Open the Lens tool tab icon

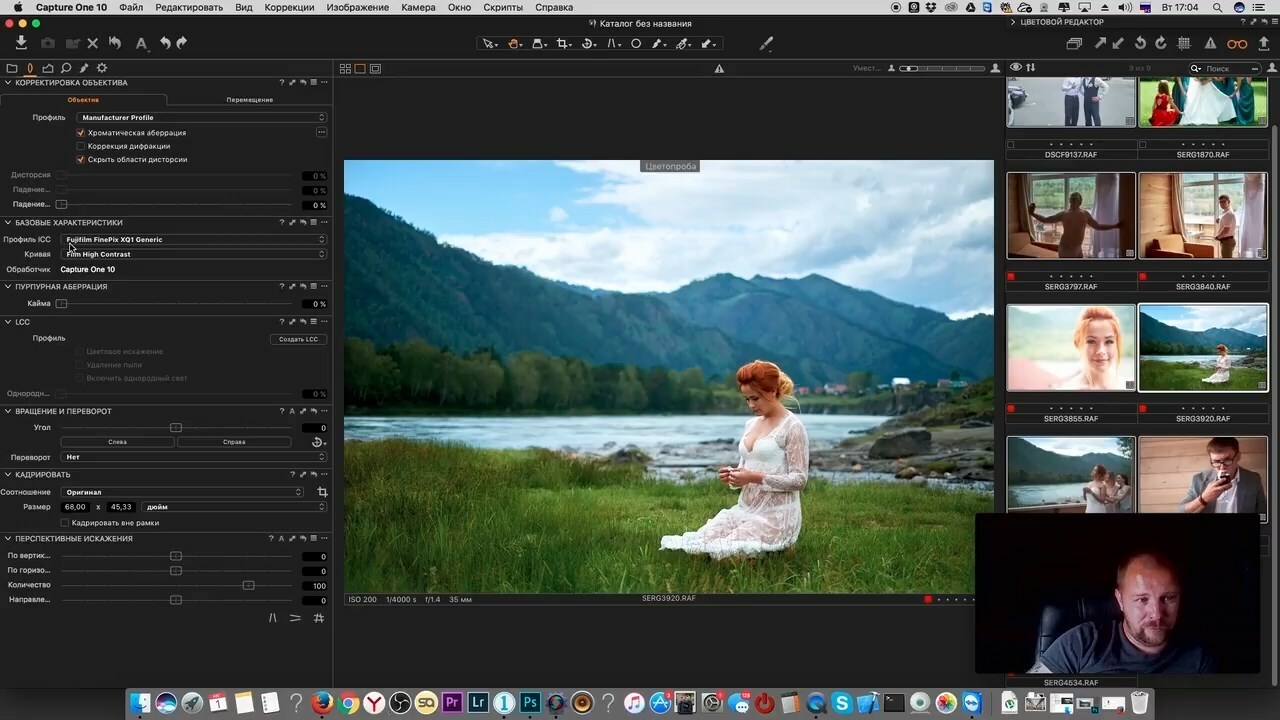tap(30, 68)
